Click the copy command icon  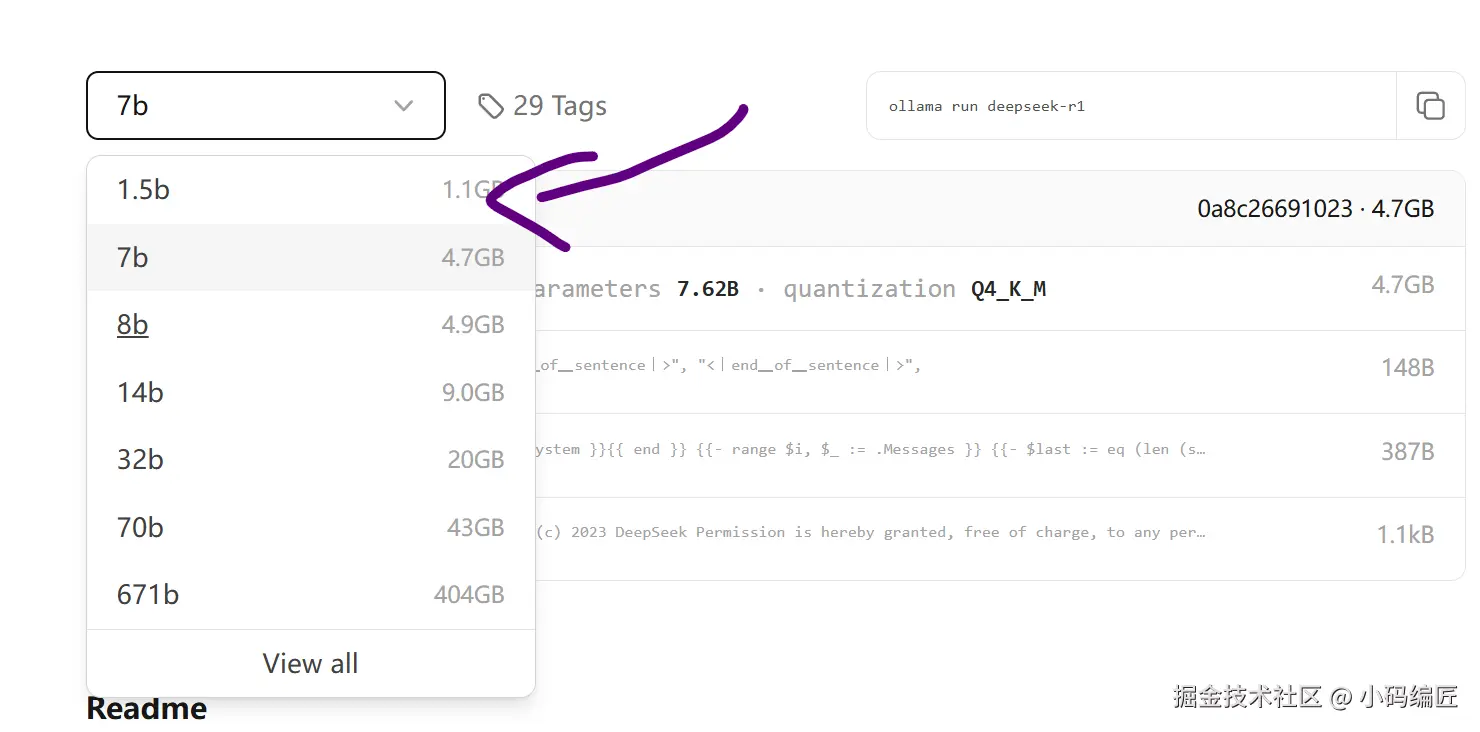[x=1430, y=106]
